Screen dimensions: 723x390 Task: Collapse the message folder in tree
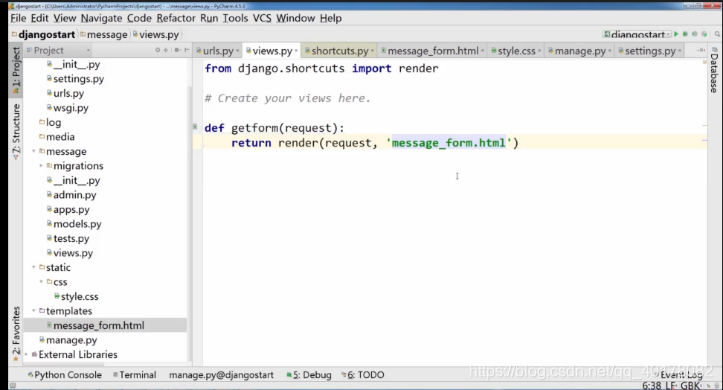coord(34,151)
